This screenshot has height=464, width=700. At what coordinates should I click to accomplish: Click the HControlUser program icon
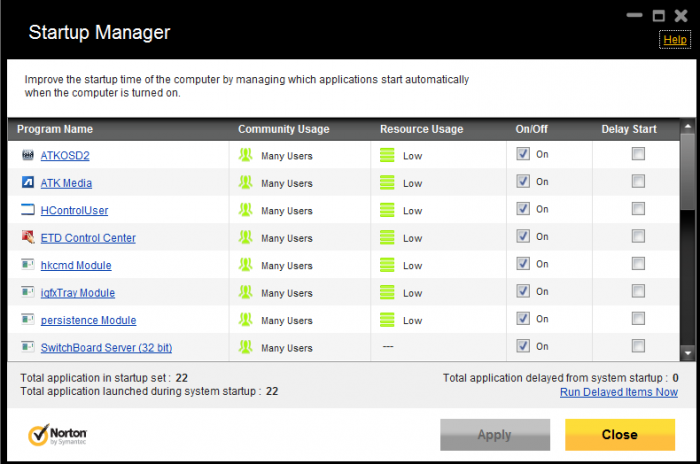(28, 210)
